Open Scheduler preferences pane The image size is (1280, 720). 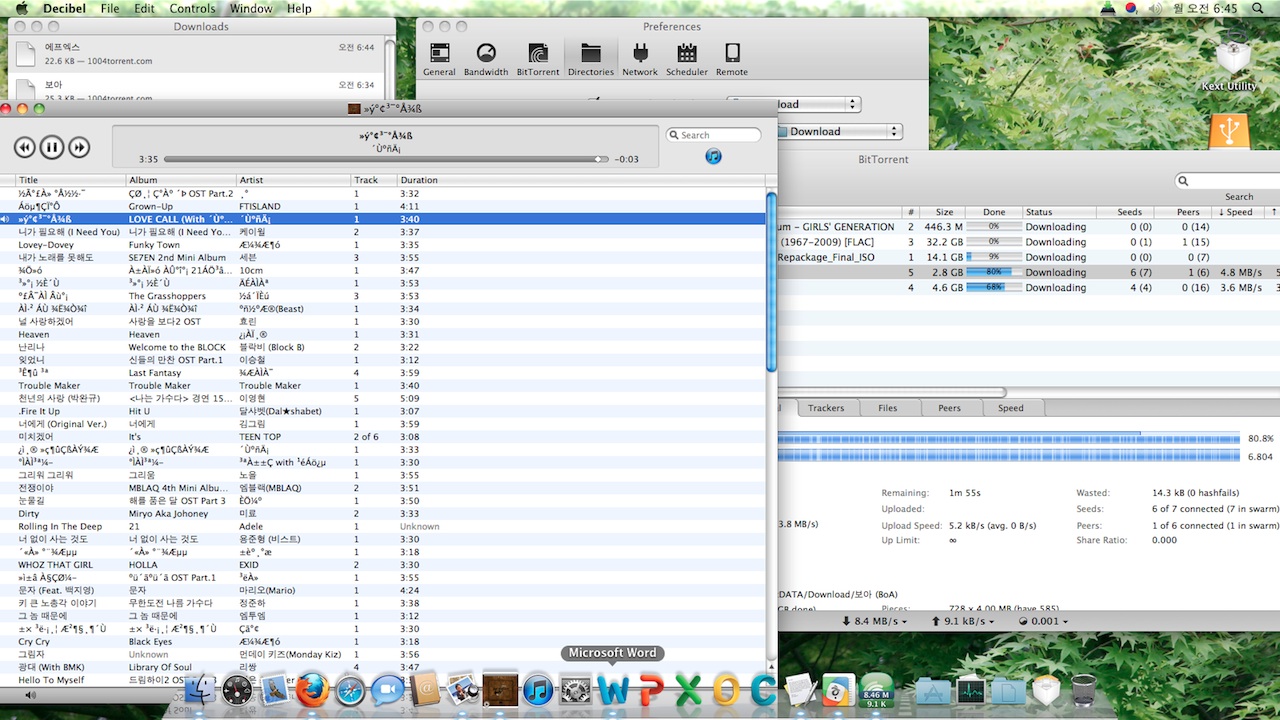tap(687, 59)
